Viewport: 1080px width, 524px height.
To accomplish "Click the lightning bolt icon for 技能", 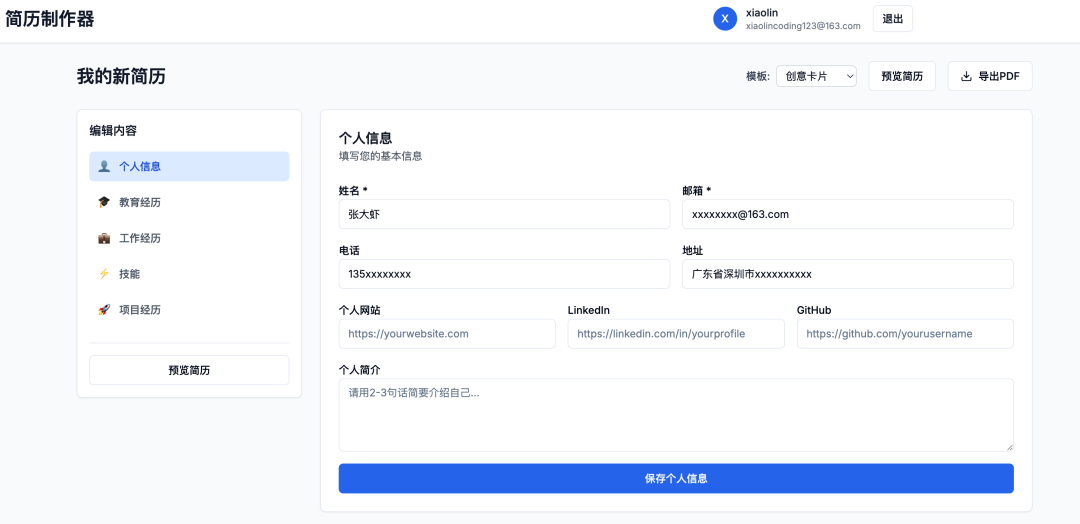I will [104, 273].
